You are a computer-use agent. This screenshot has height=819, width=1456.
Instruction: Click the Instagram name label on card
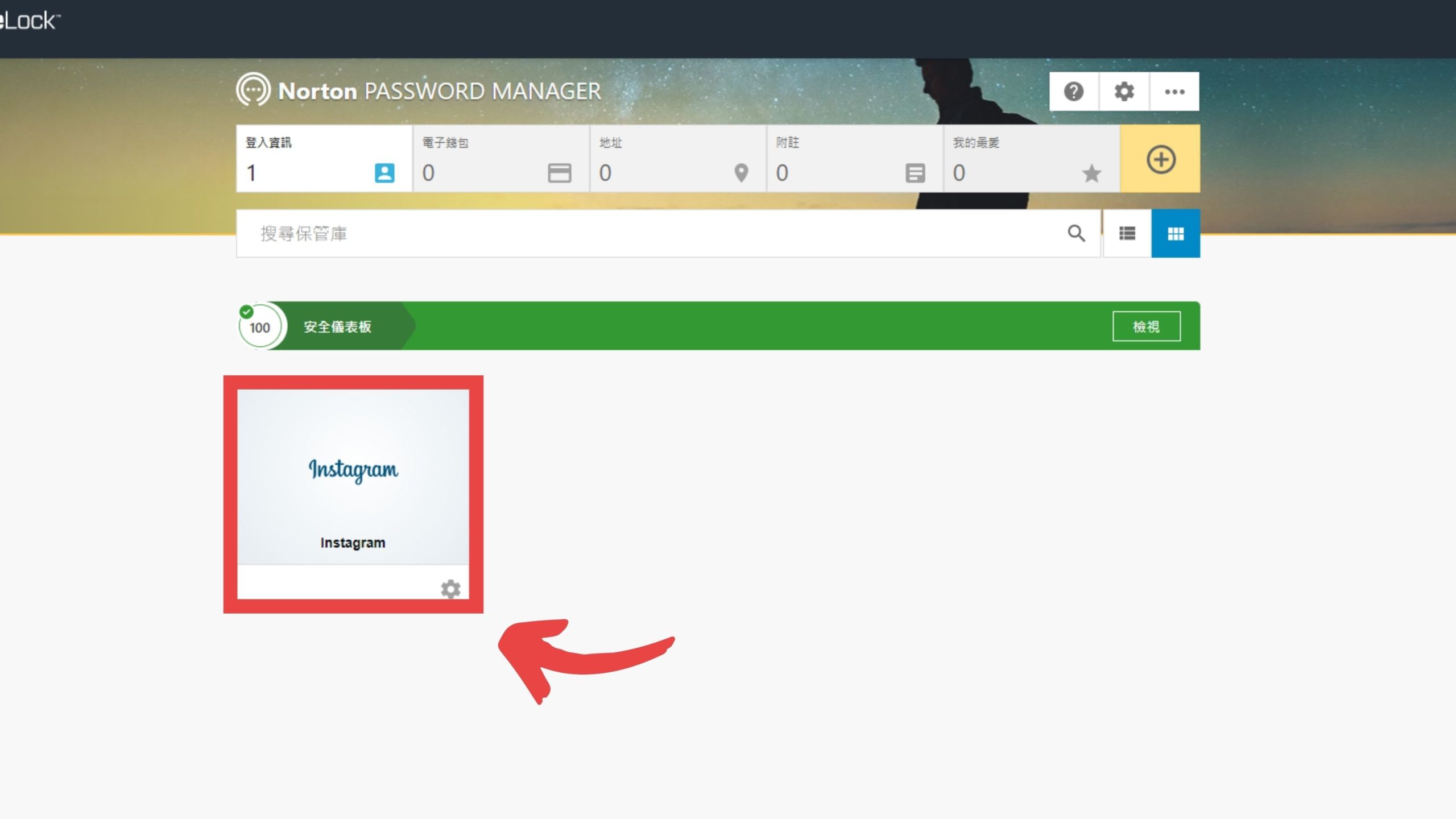[x=353, y=543]
